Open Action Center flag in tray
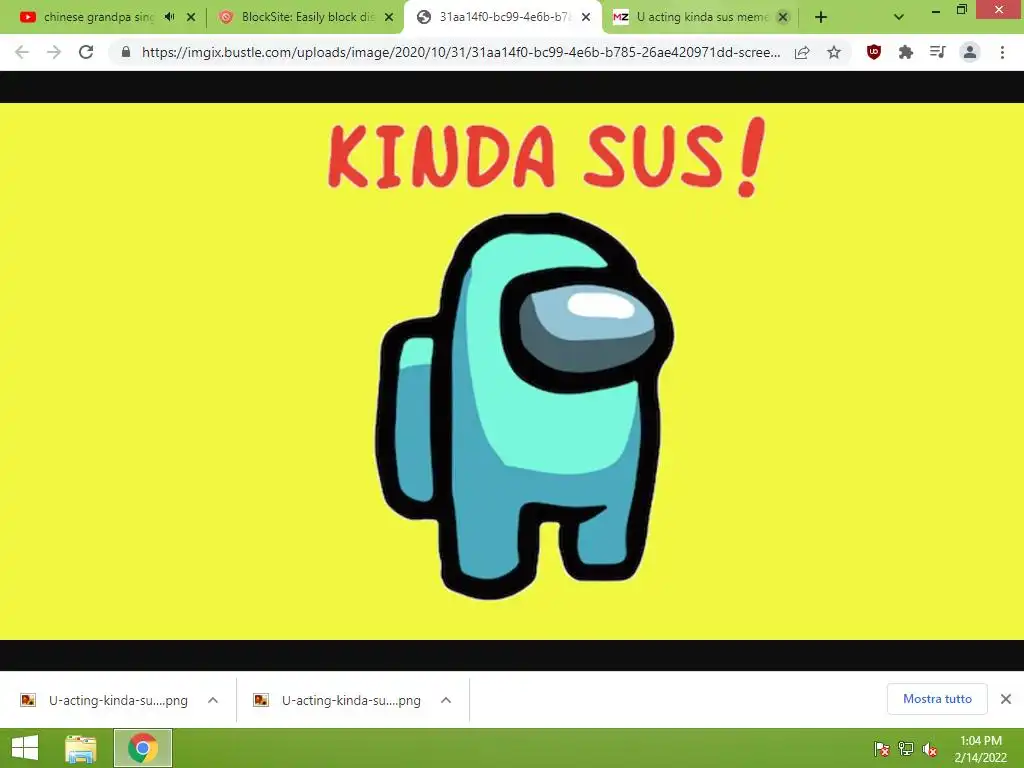1024x768 pixels. coord(882,749)
